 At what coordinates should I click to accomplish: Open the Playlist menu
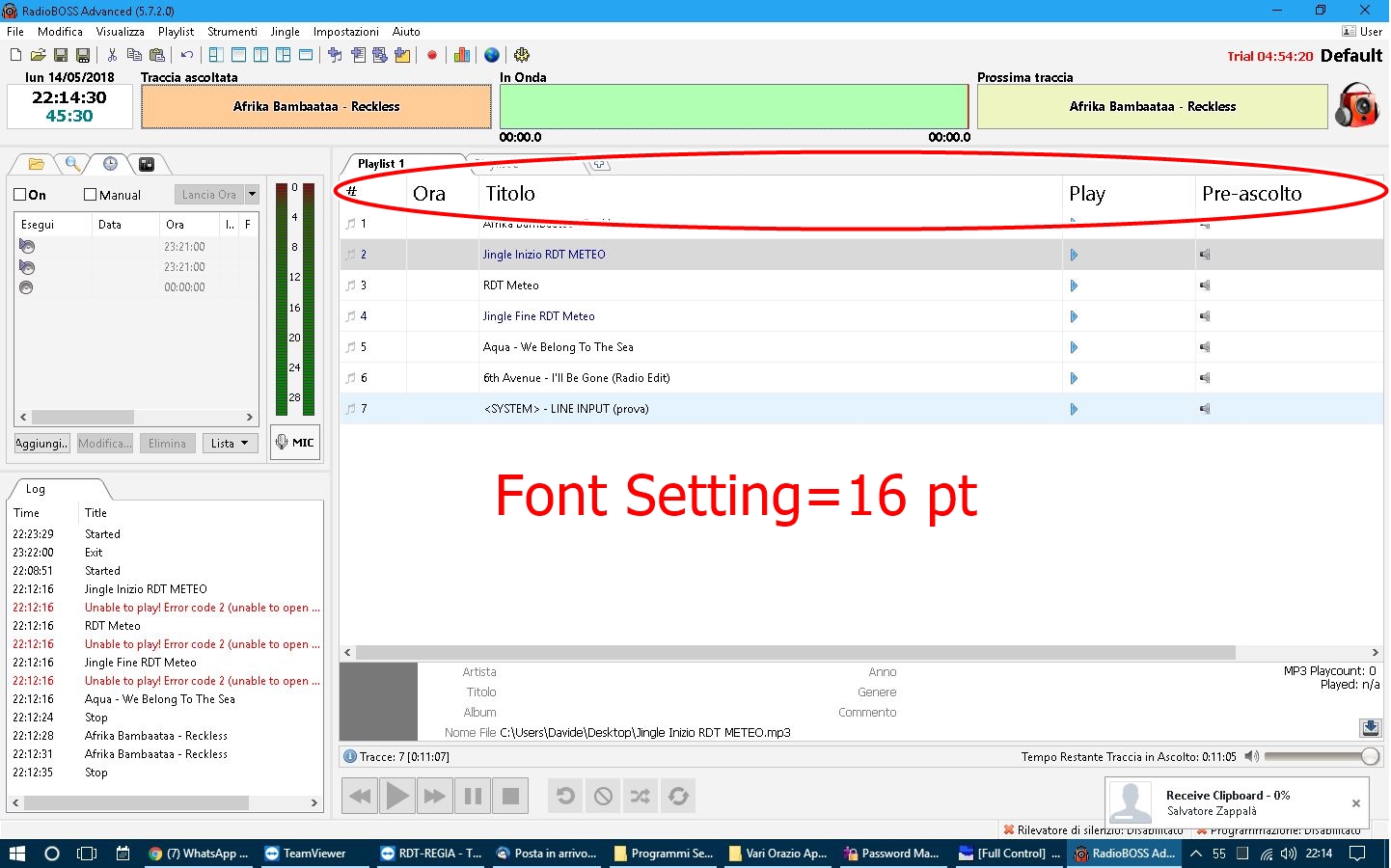(177, 32)
